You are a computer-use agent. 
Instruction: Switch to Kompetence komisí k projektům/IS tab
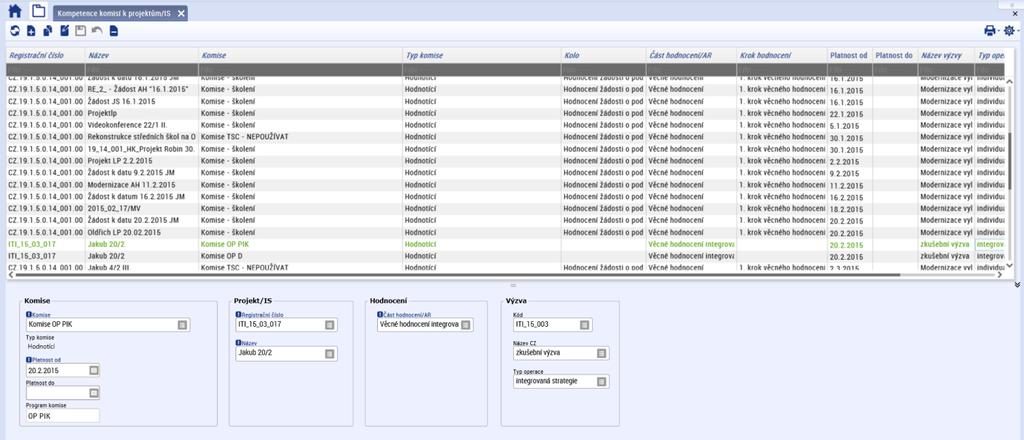pos(114,13)
